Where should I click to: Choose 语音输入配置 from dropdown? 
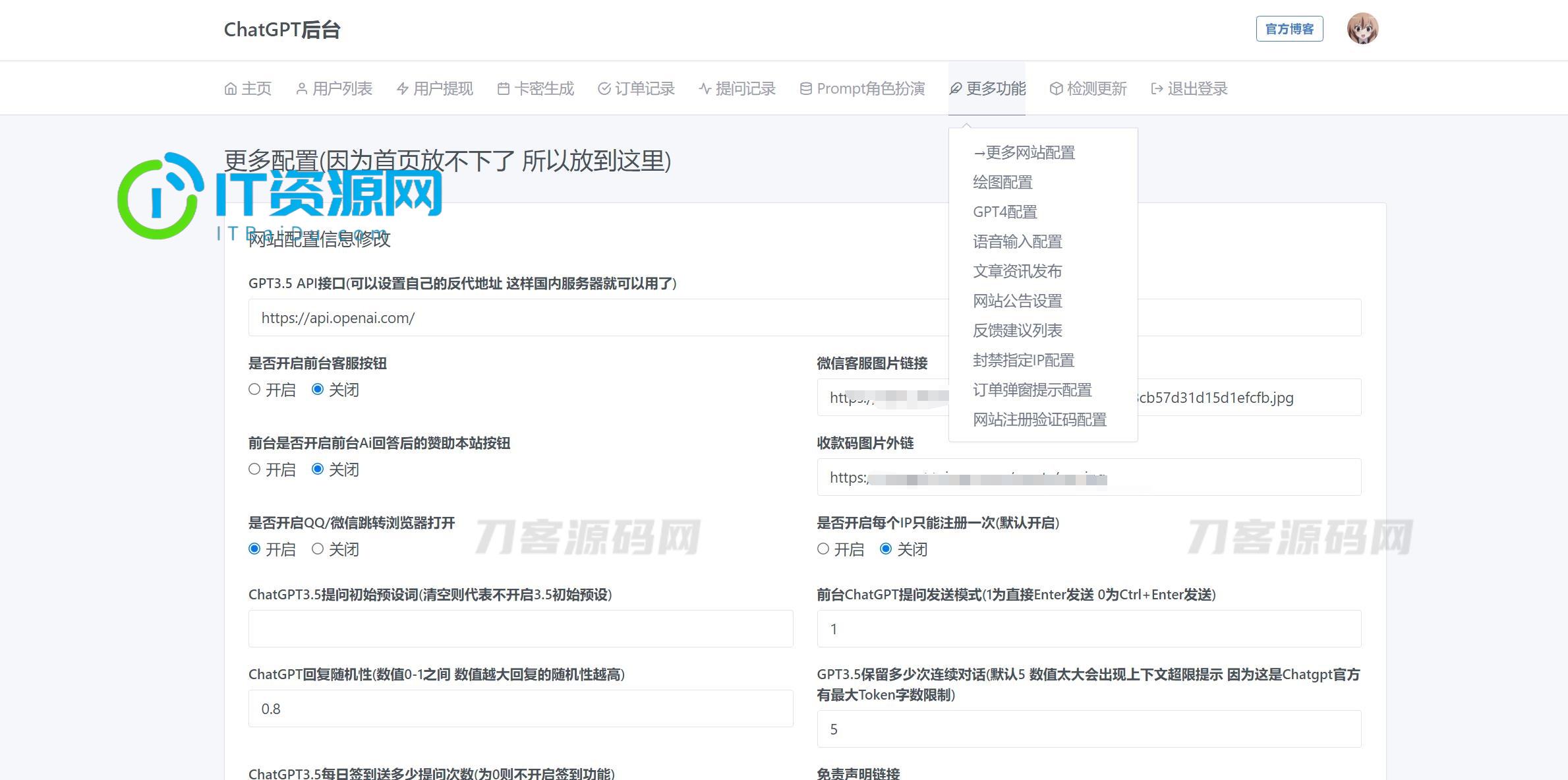pos(1018,242)
